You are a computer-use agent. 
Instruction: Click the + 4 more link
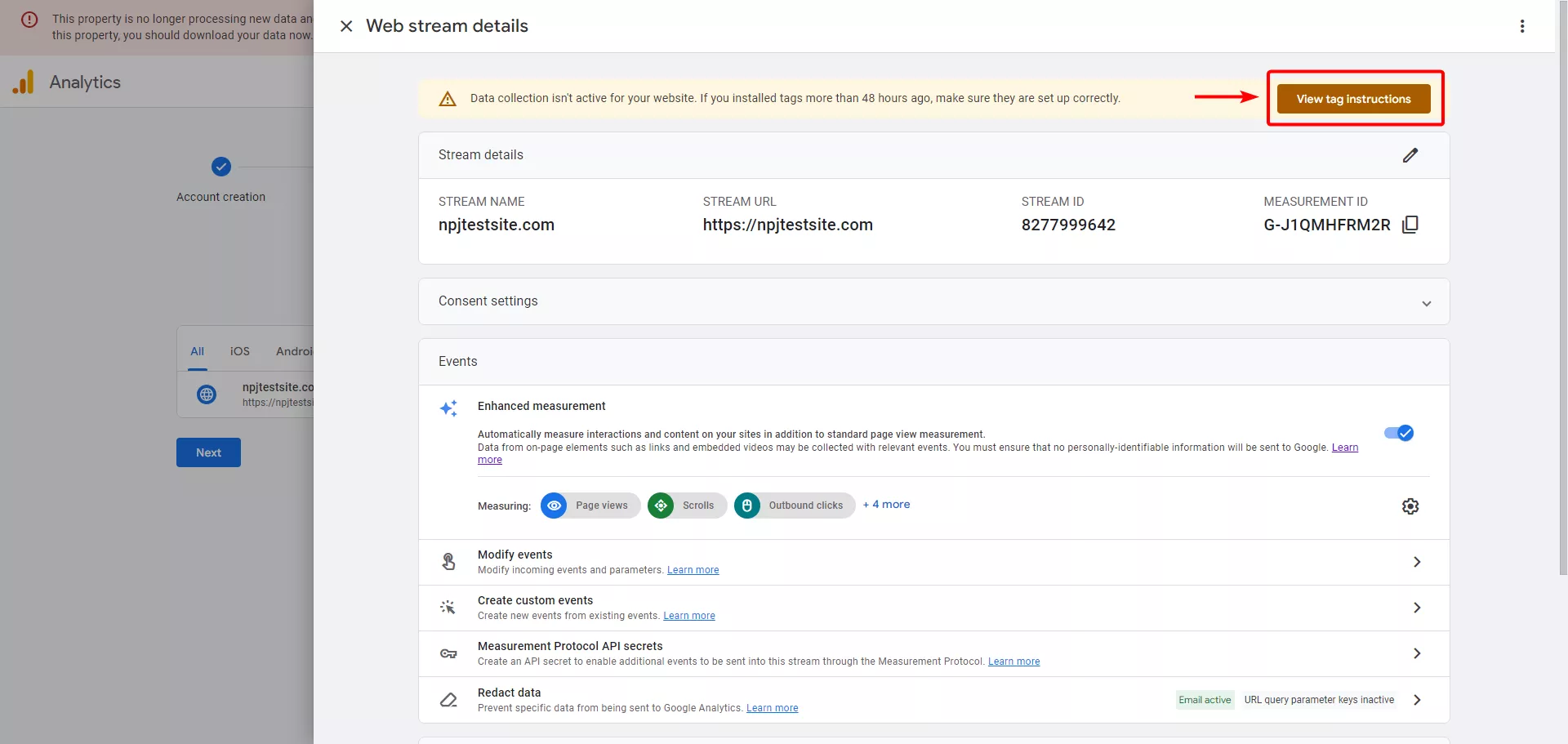click(x=886, y=505)
